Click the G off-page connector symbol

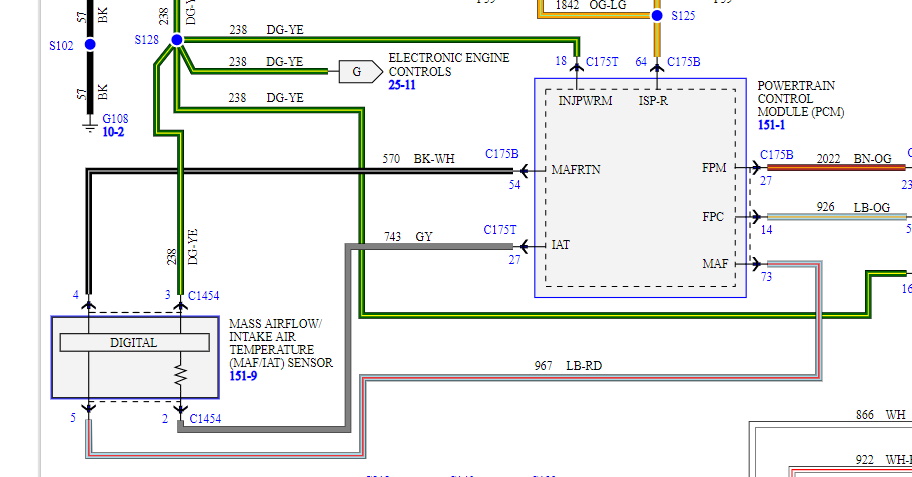357,72
